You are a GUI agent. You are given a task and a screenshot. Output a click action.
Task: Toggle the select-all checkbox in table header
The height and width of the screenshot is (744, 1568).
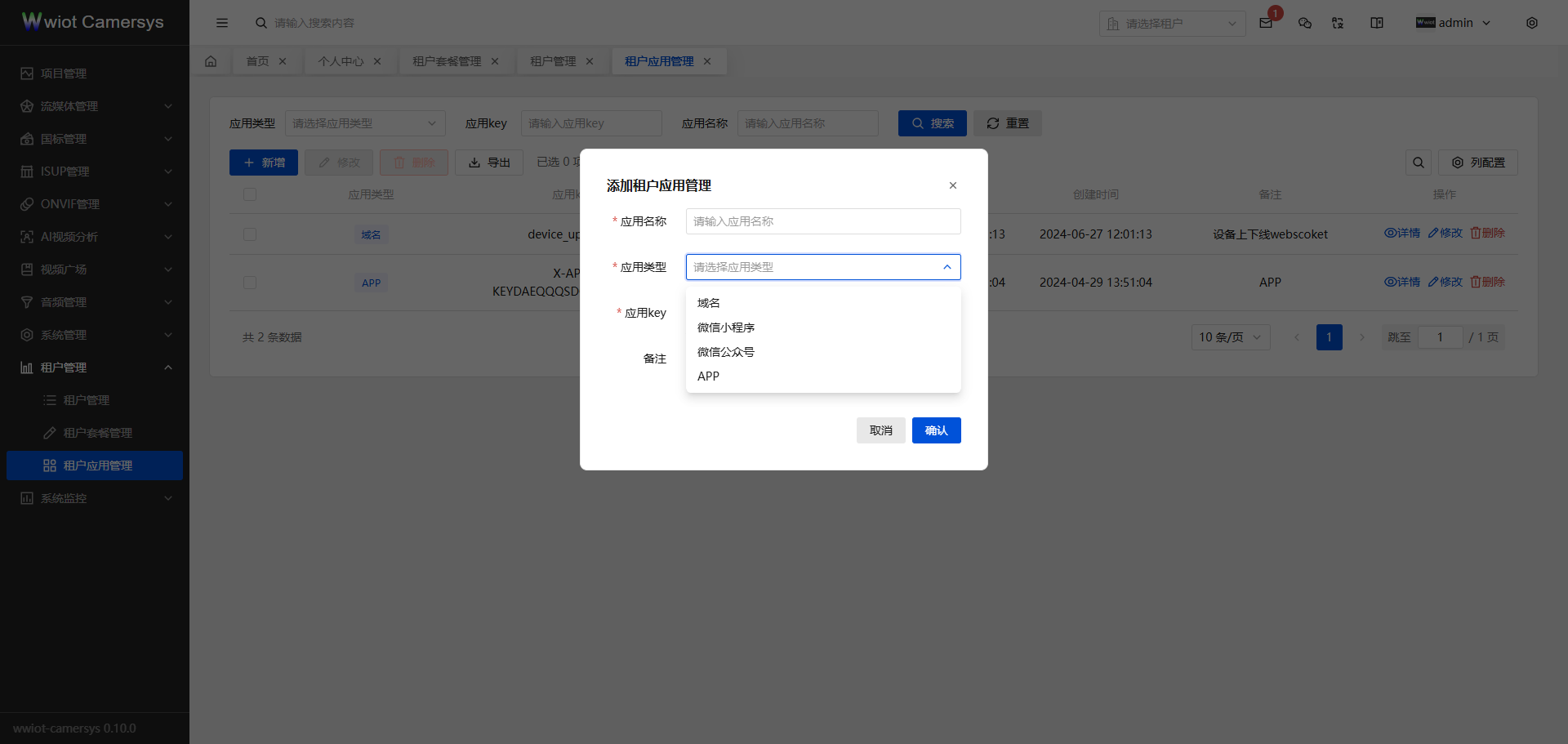250,194
